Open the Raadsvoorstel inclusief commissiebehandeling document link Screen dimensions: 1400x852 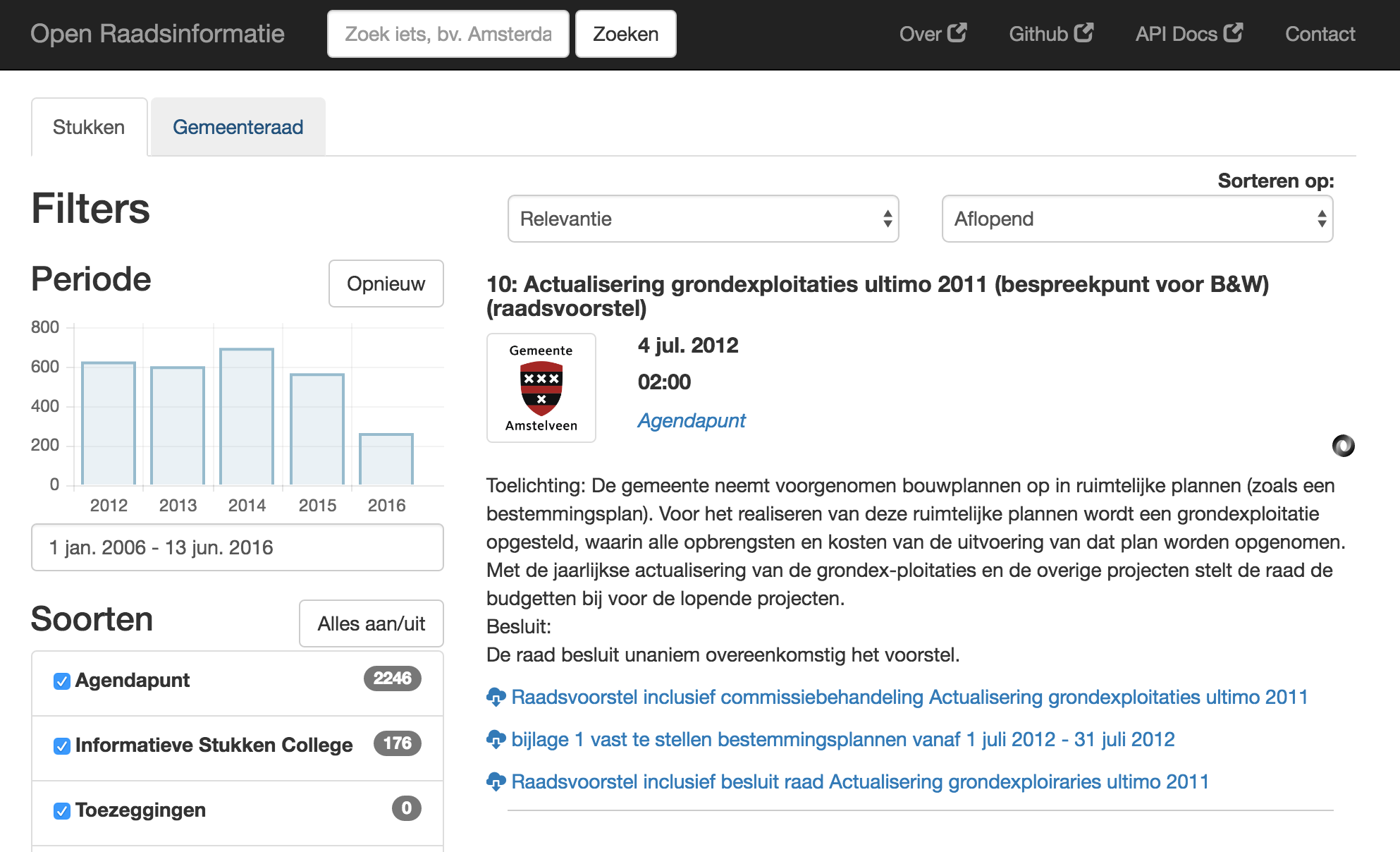coord(909,697)
